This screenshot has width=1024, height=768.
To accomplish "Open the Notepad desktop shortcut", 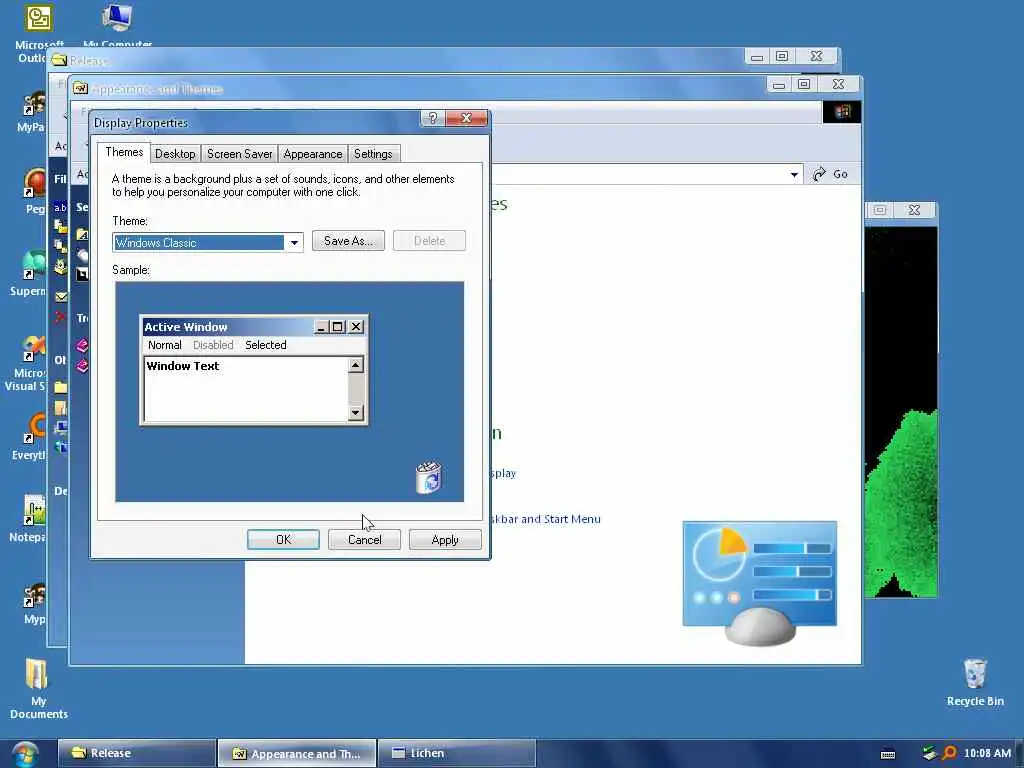I will pos(30,519).
